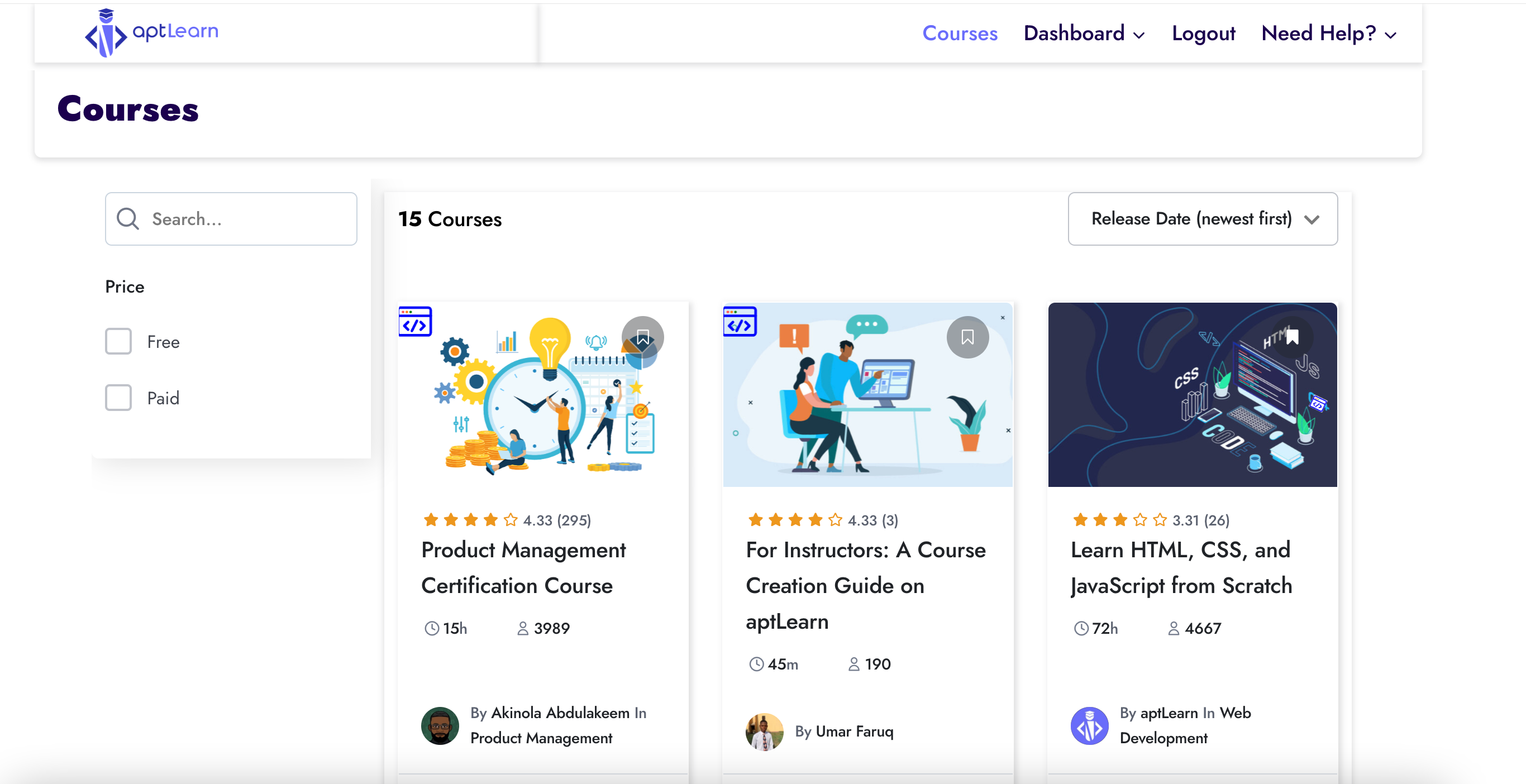Click the 45m duration clock icon
Screen dimensions: 1526x784
(756, 665)
